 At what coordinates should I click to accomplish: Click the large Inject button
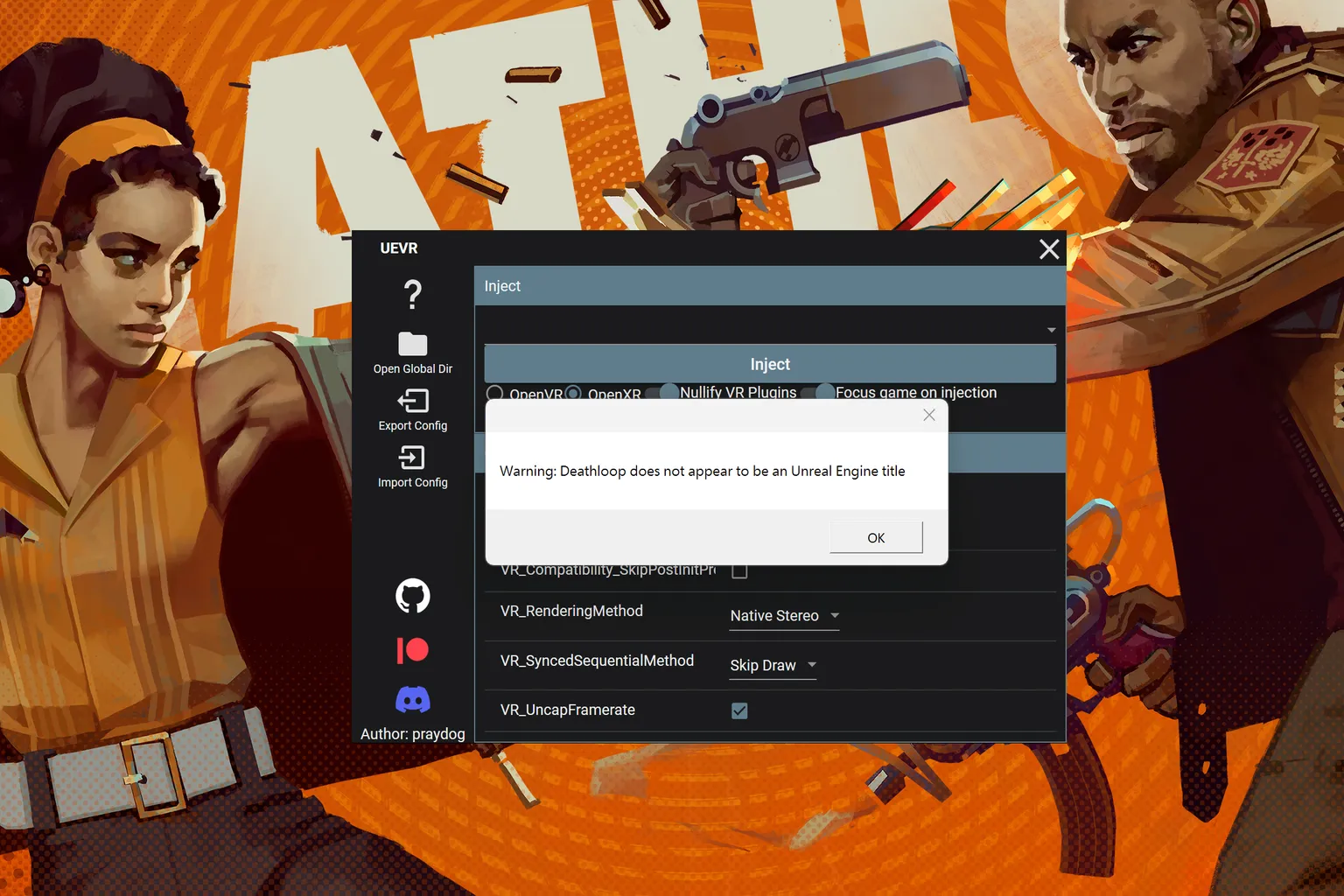[770, 364]
